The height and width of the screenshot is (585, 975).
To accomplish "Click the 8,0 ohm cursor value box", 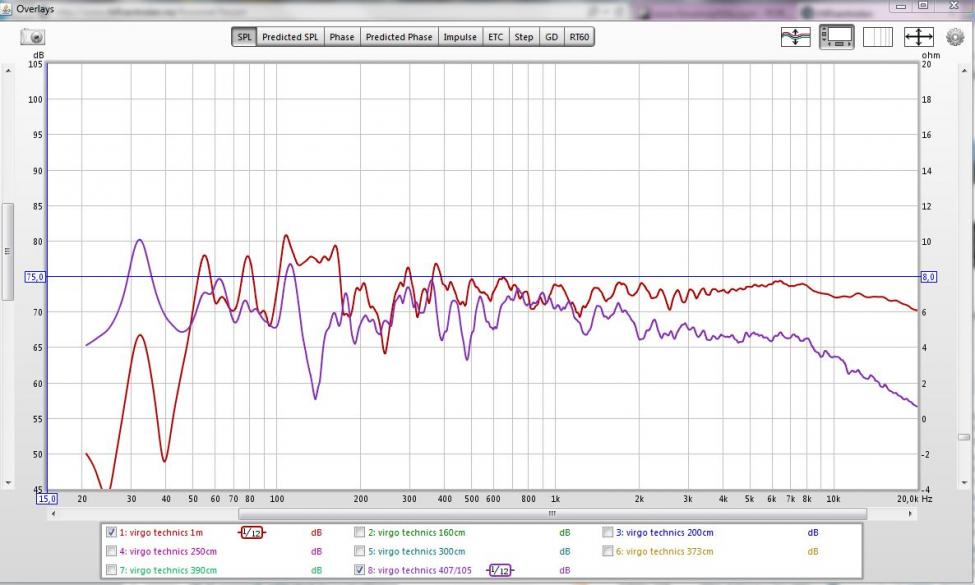I will tap(928, 277).
